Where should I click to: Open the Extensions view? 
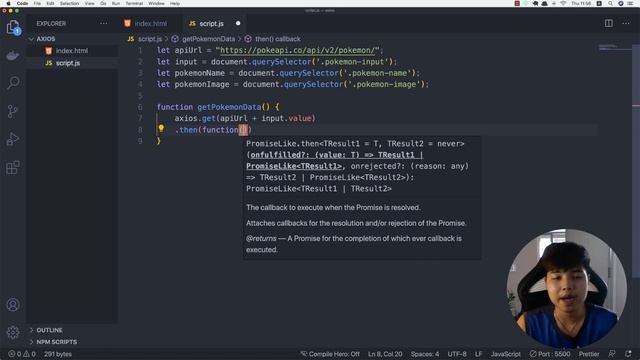(x=13, y=167)
